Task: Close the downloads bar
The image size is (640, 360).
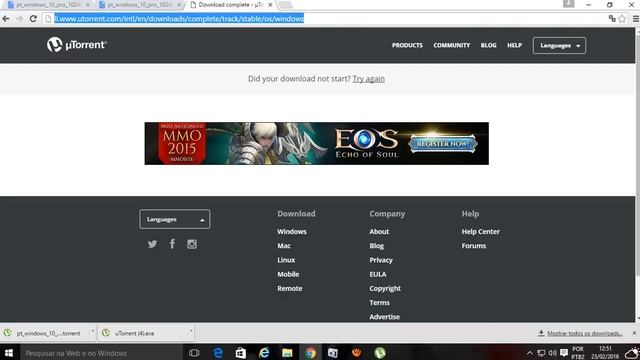Action: (634, 333)
